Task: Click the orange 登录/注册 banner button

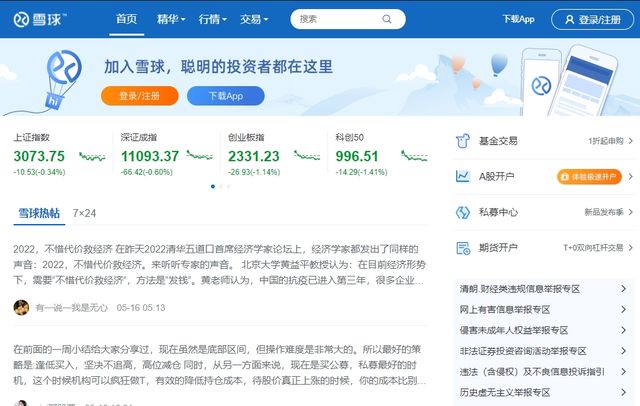Action: coord(140,96)
